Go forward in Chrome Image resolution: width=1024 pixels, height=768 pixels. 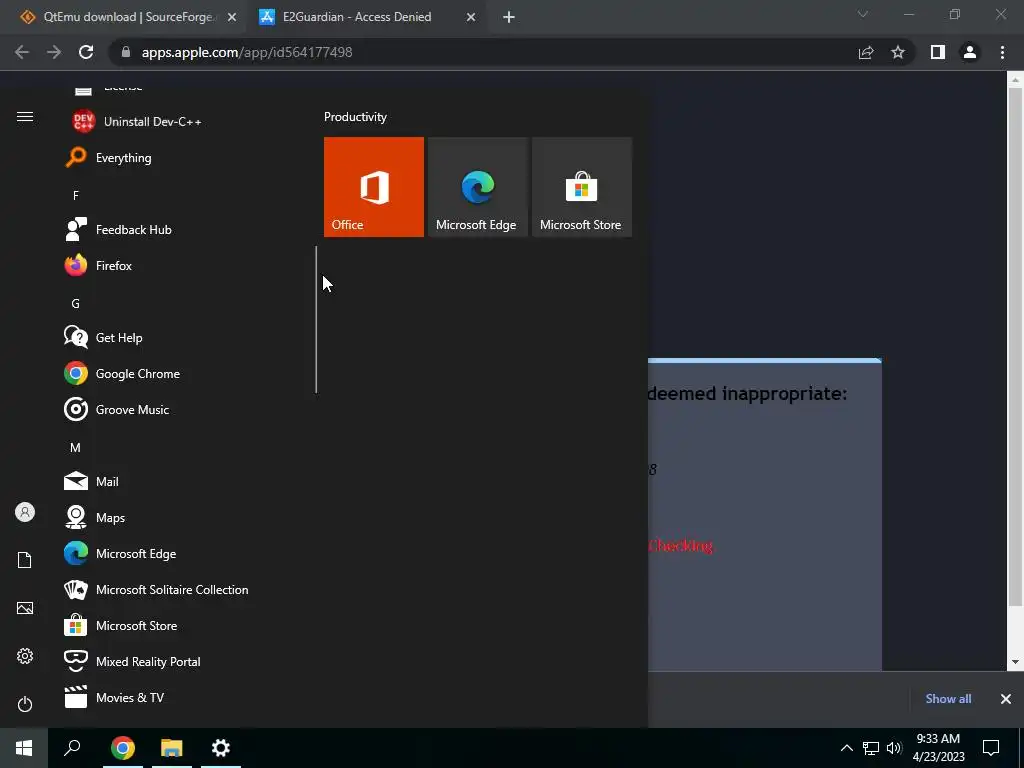coord(54,52)
